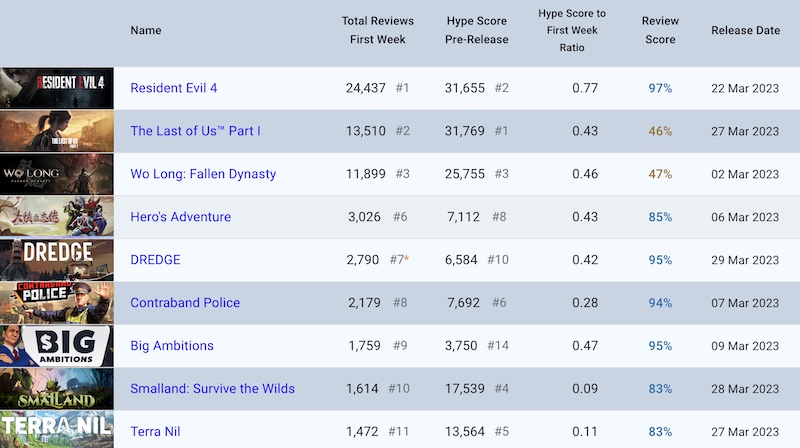
Task: Open the Hero's Adventure game link
Action: (181, 217)
